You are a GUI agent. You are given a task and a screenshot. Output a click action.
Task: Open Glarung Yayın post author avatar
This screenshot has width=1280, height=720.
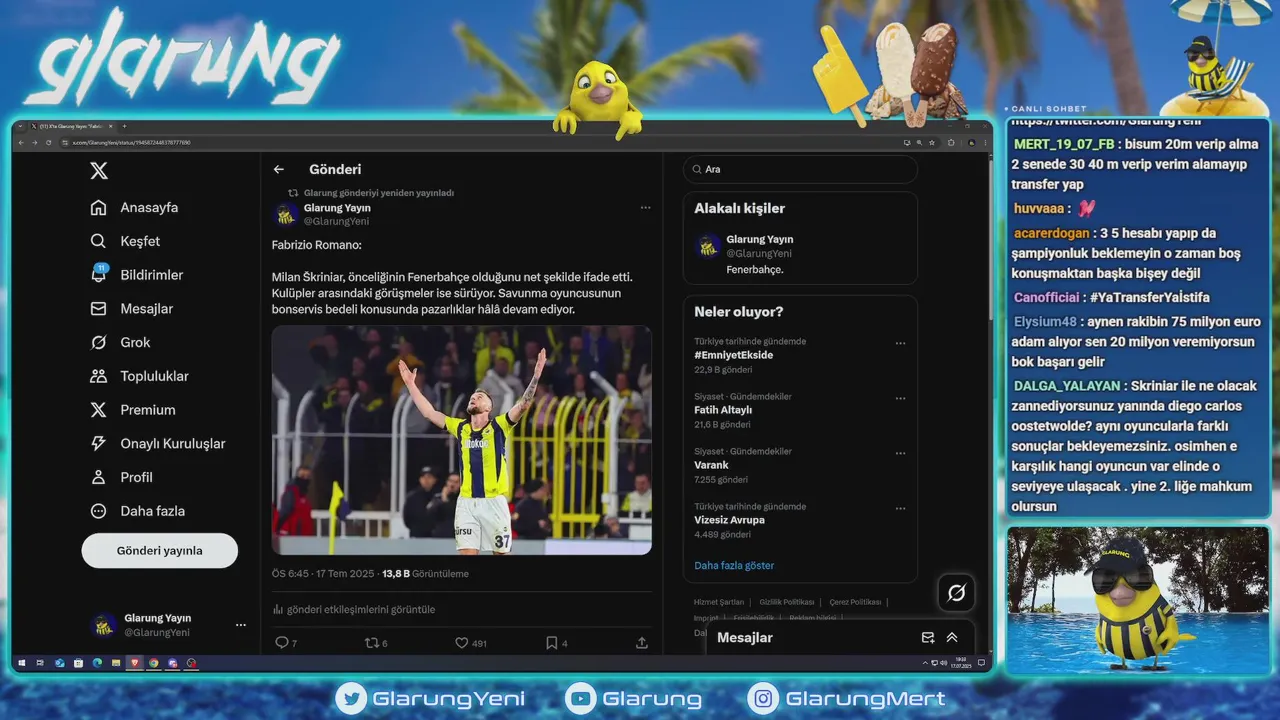pos(286,214)
